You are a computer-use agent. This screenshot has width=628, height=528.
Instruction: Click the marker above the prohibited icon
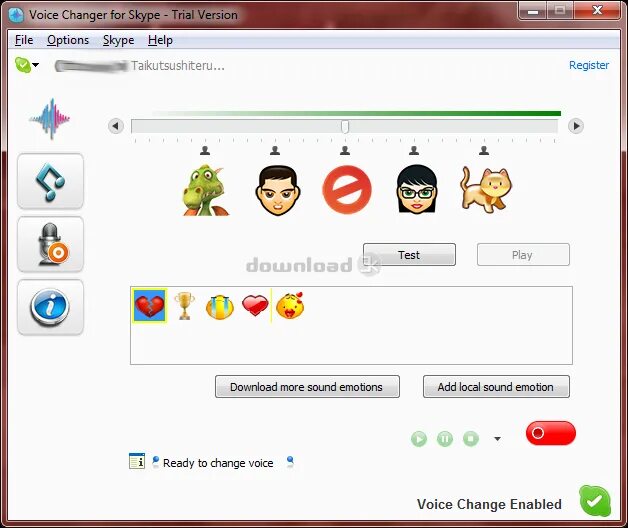pos(345,151)
